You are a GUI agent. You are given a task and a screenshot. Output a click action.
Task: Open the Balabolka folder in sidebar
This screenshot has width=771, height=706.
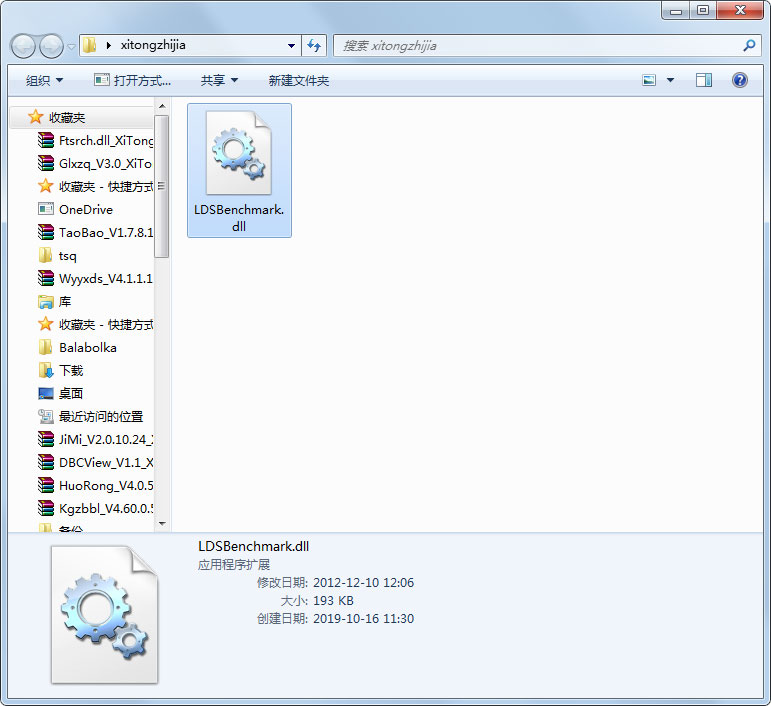pos(87,348)
